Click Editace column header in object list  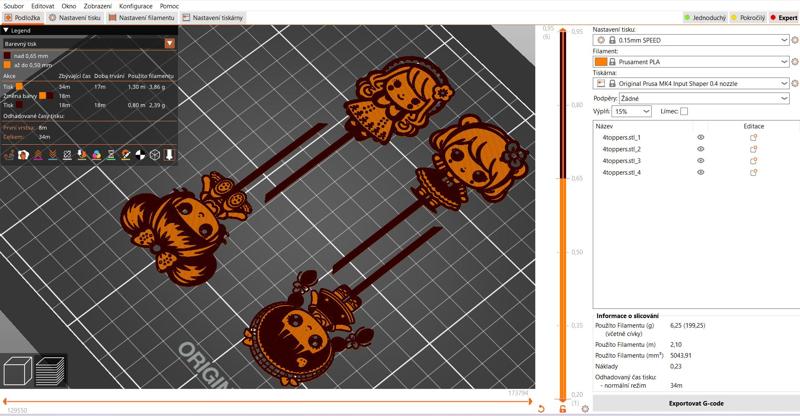[754, 126]
